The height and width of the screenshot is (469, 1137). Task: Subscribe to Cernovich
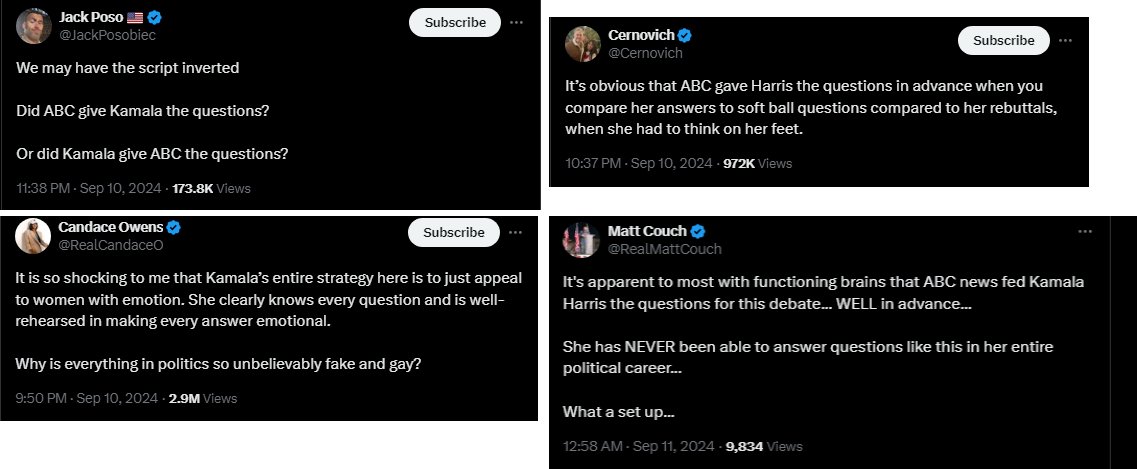[x=1003, y=40]
